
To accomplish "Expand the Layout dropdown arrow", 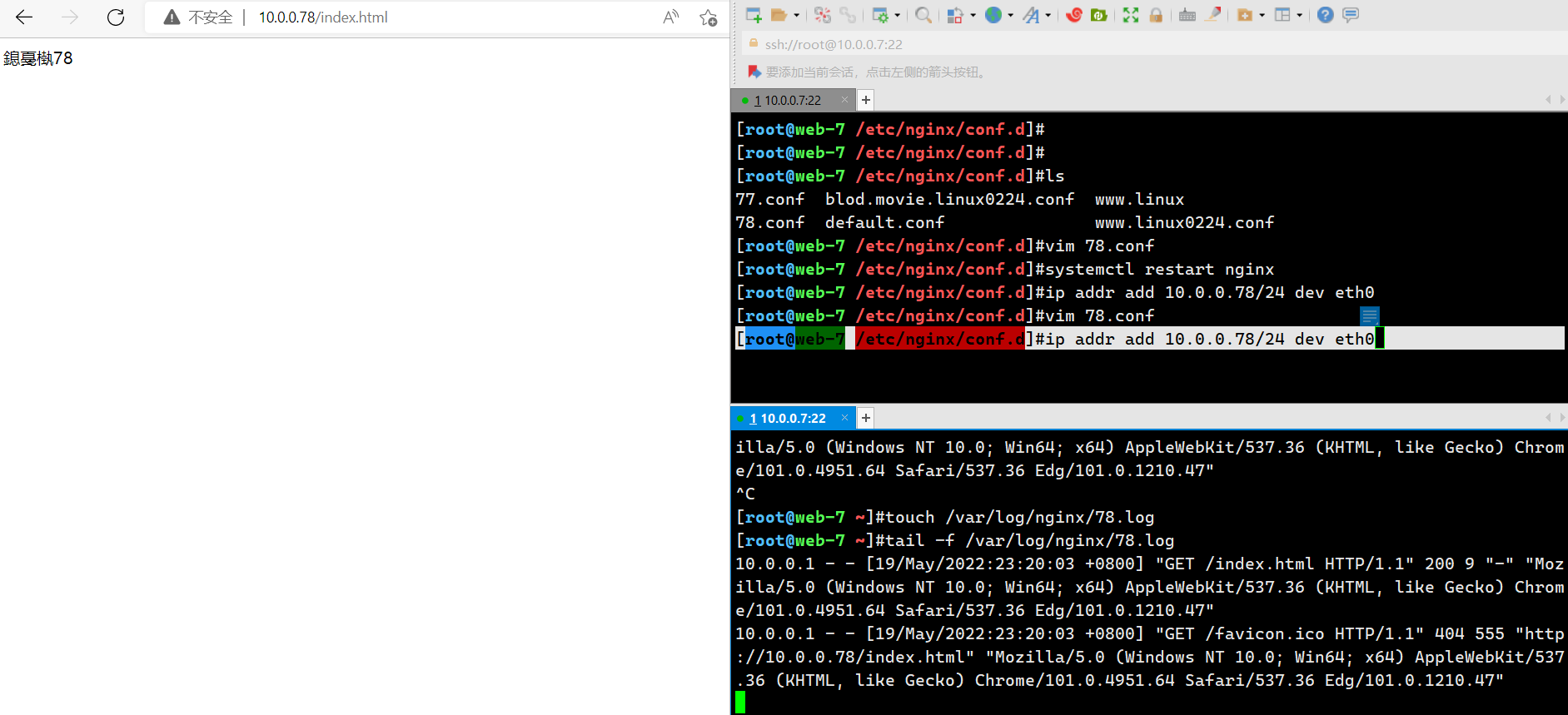I will (1300, 15).
